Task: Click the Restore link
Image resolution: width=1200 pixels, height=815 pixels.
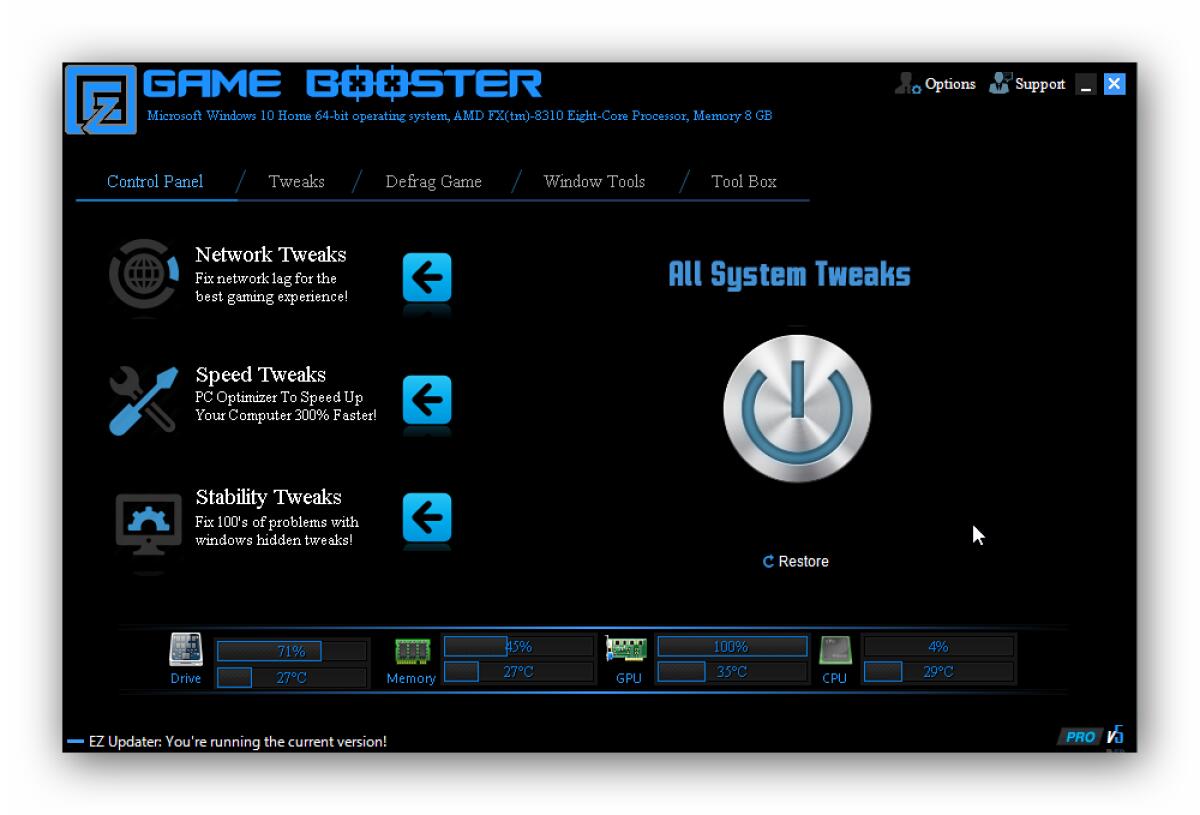Action: (796, 561)
